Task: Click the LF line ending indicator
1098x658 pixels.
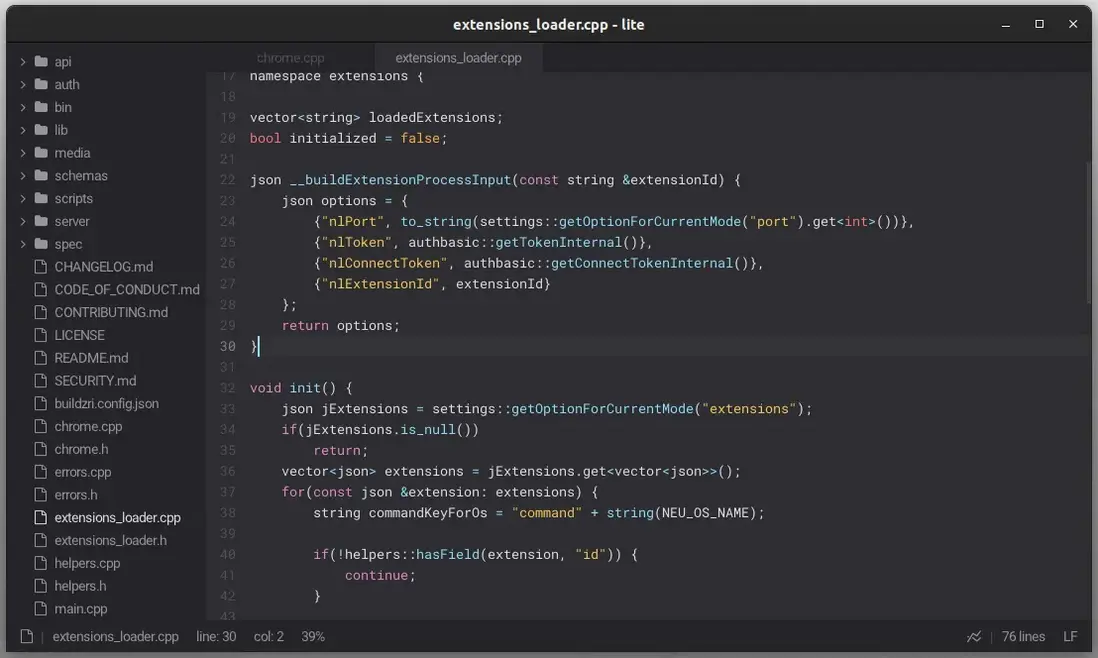Action: (1070, 637)
